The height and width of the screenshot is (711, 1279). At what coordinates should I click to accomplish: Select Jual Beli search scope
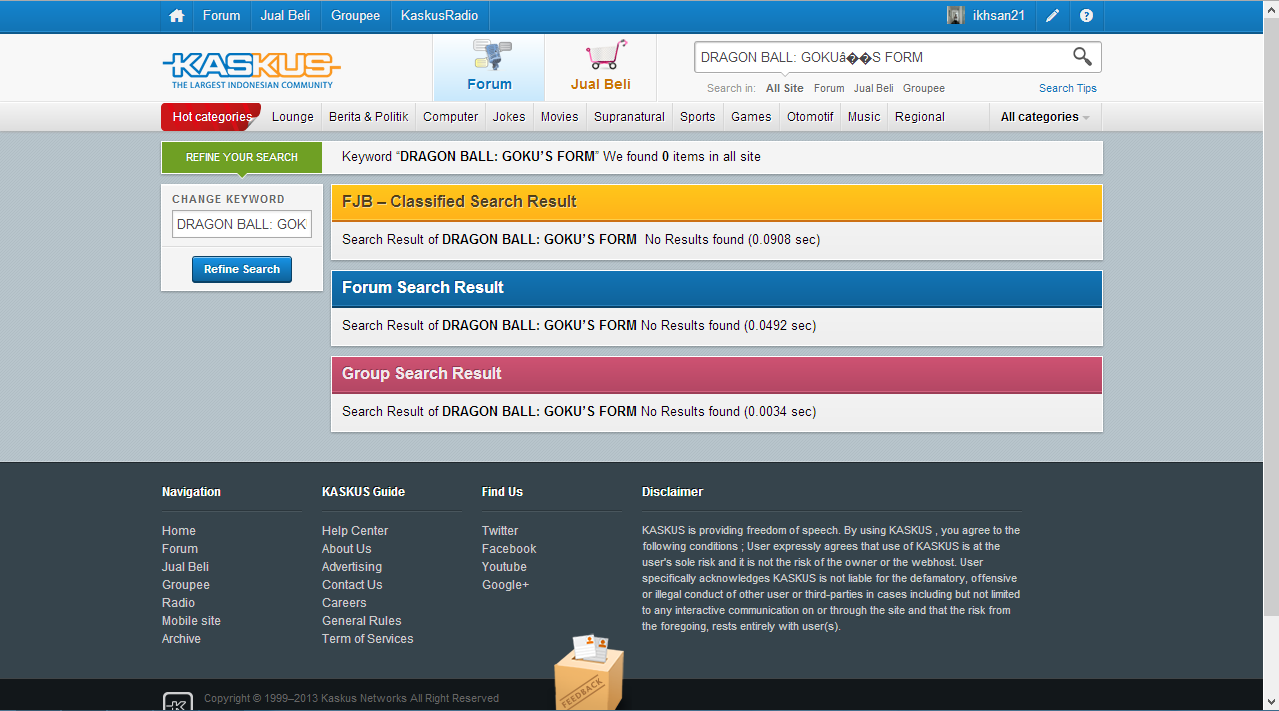[874, 88]
